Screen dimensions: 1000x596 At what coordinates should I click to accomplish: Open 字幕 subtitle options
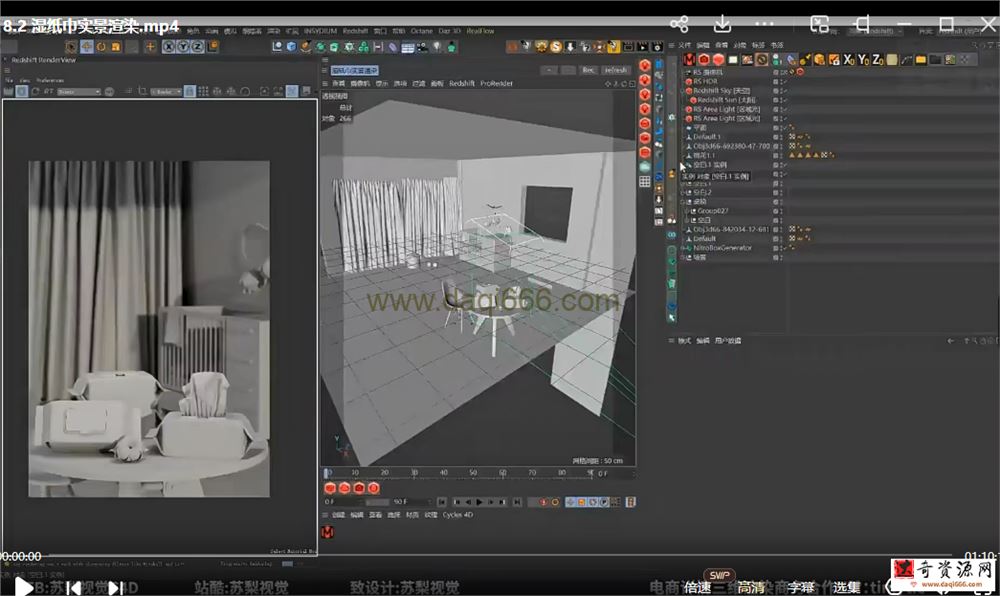pyautogui.click(x=800, y=587)
